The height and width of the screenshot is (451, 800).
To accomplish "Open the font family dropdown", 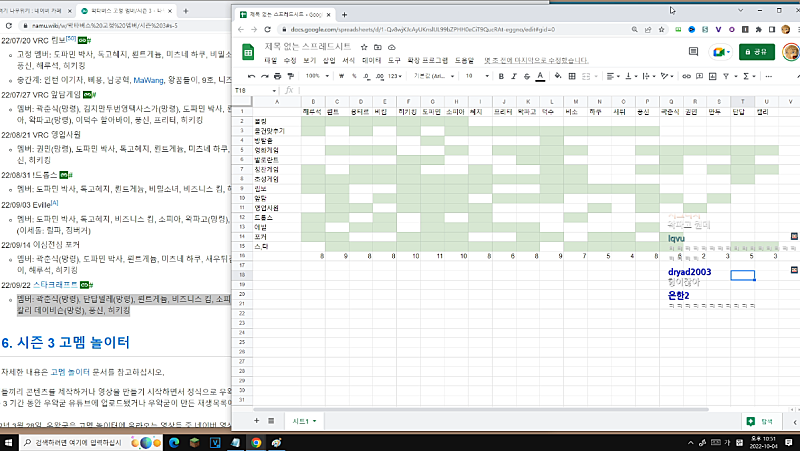I will coord(434,76).
